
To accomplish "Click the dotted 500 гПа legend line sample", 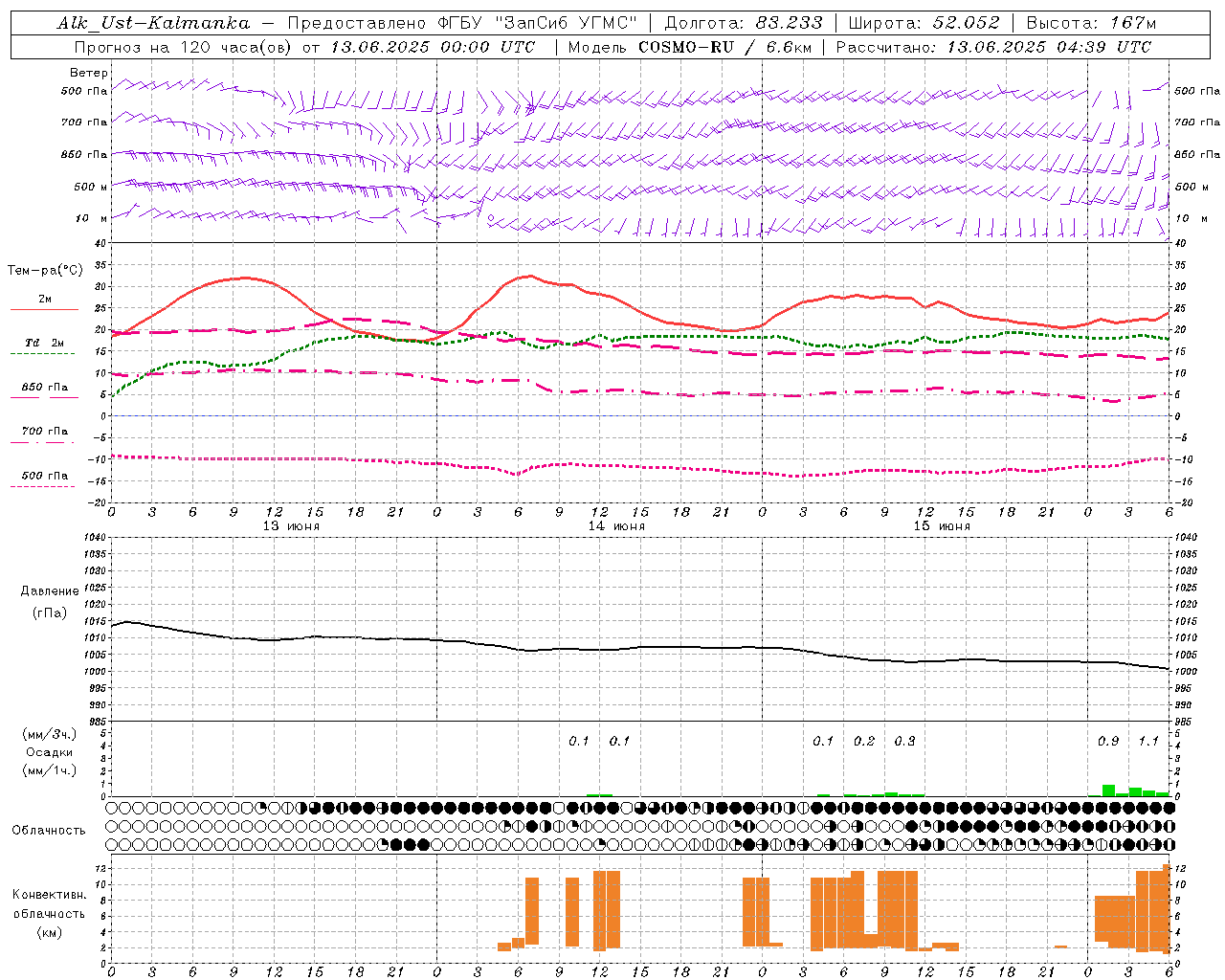I will 43,486.
